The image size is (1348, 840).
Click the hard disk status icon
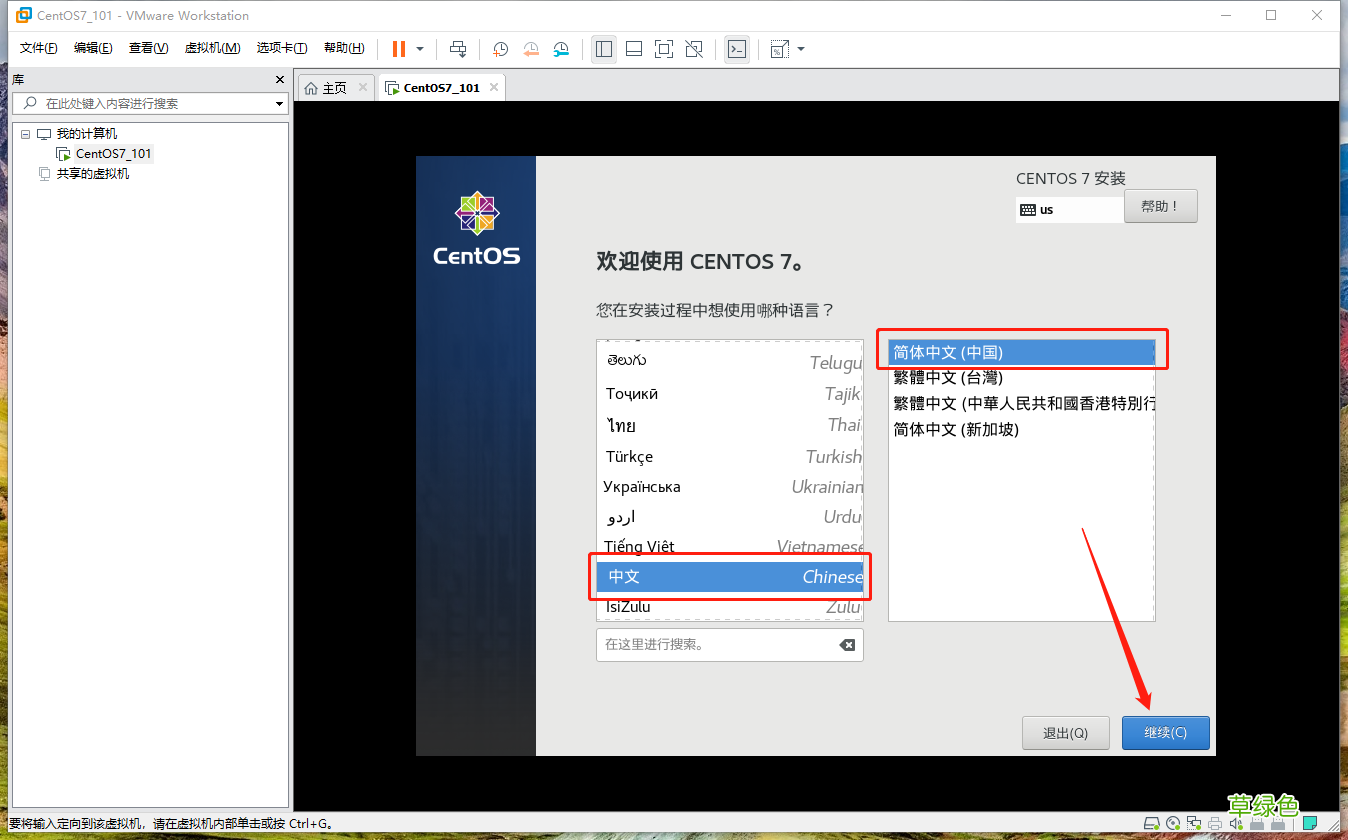tap(1152, 824)
